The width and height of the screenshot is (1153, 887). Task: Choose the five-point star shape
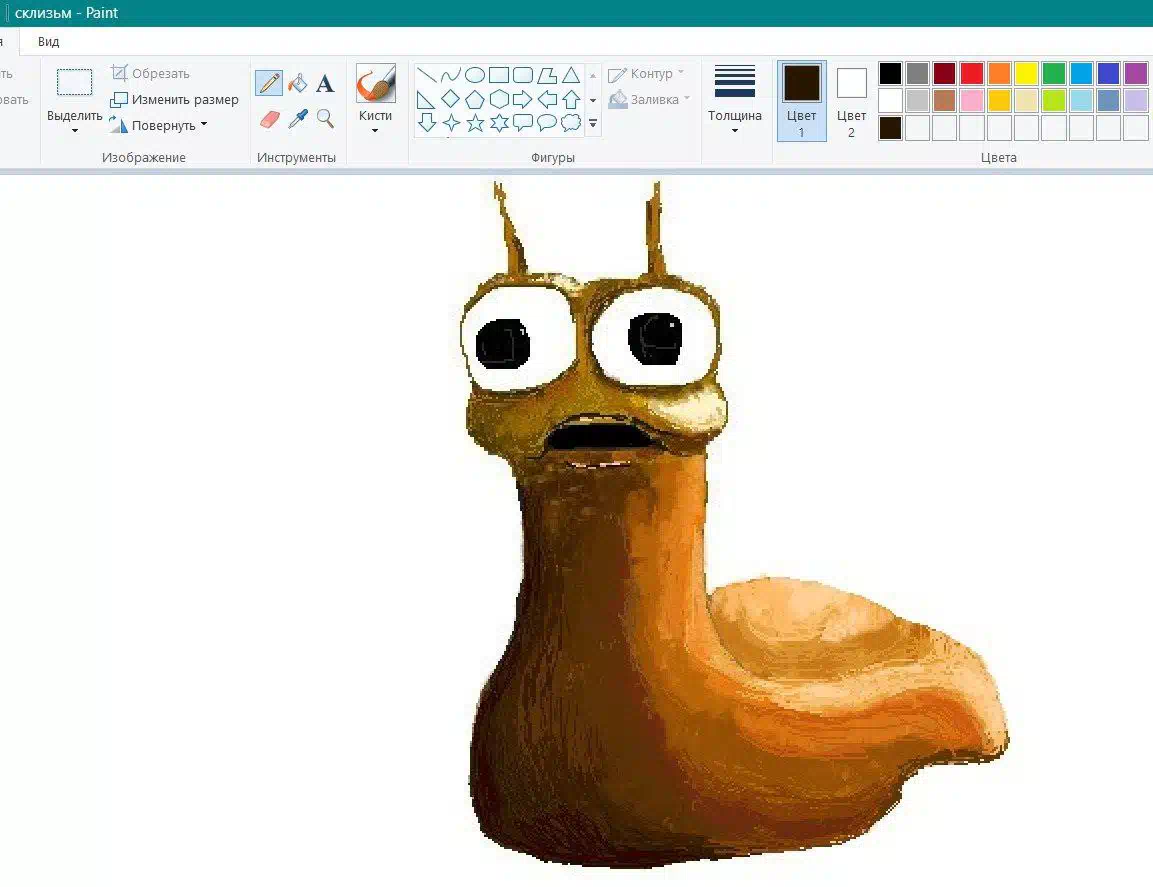[x=475, y=123]
